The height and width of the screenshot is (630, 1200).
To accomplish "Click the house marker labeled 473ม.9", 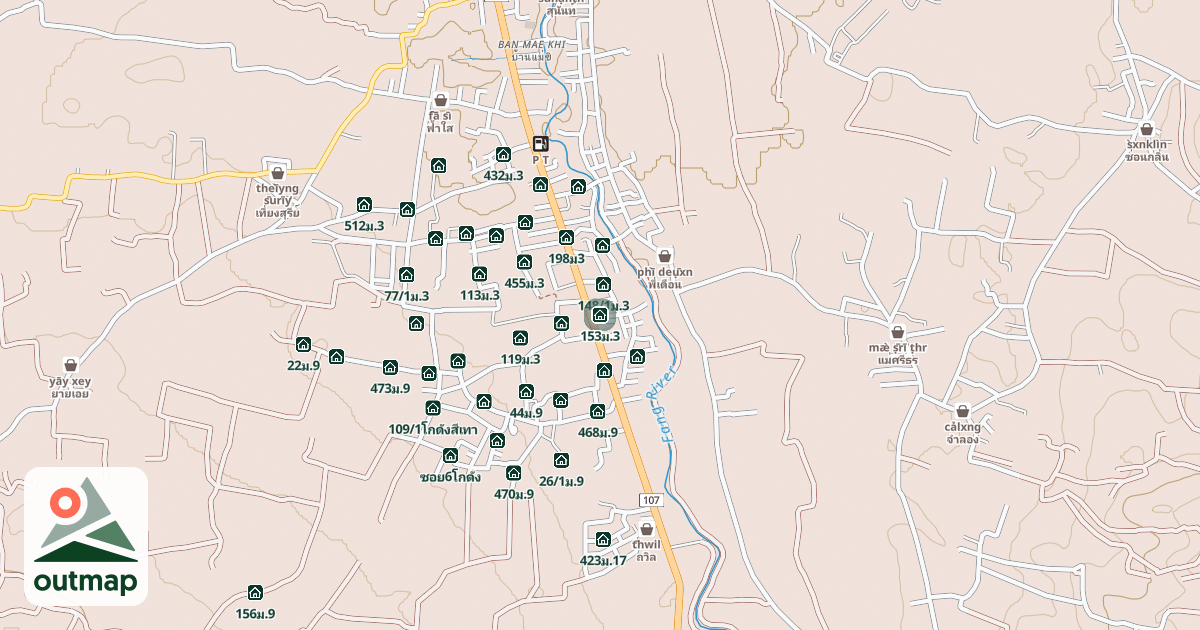I will pyautogui.click(x=390, y=367).
